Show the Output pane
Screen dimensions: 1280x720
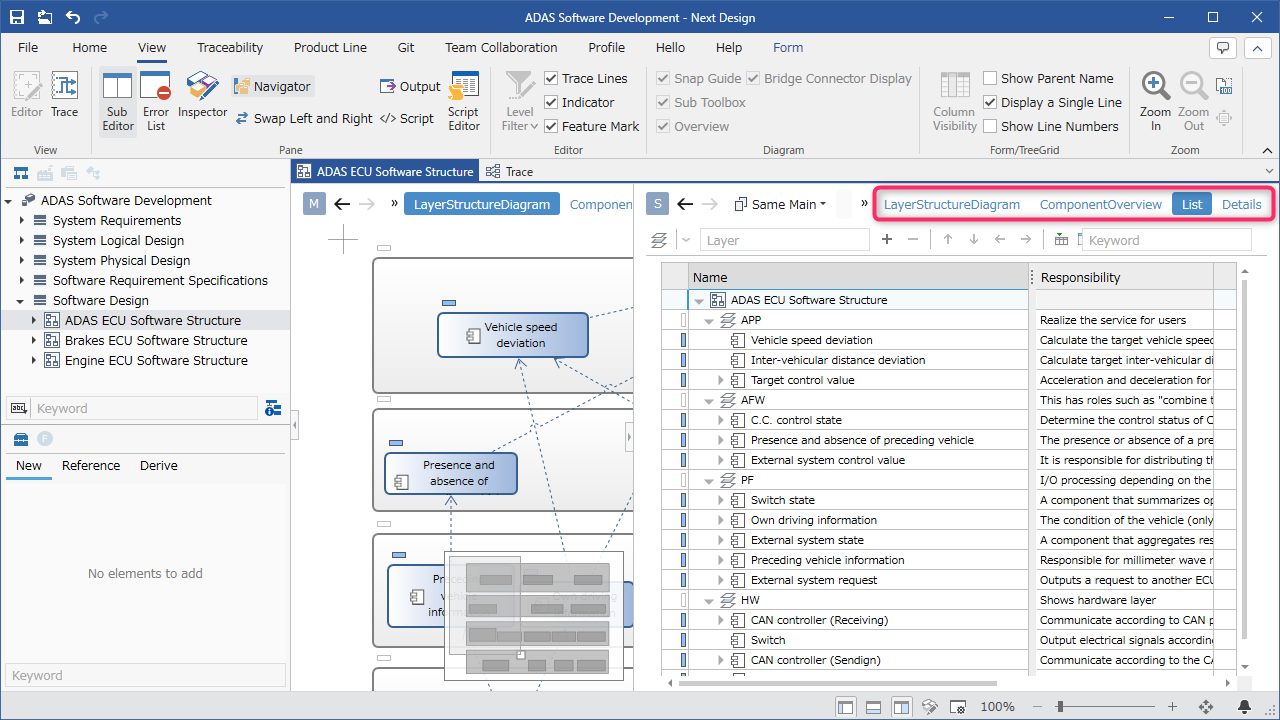coord(411,87)
